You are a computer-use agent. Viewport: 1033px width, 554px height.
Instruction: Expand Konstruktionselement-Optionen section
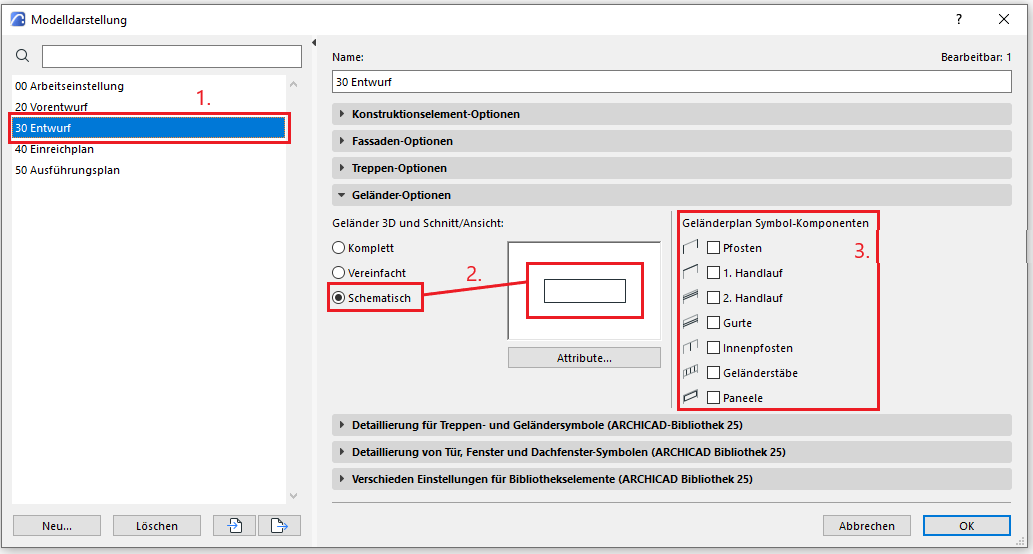[x=435, y=114]
